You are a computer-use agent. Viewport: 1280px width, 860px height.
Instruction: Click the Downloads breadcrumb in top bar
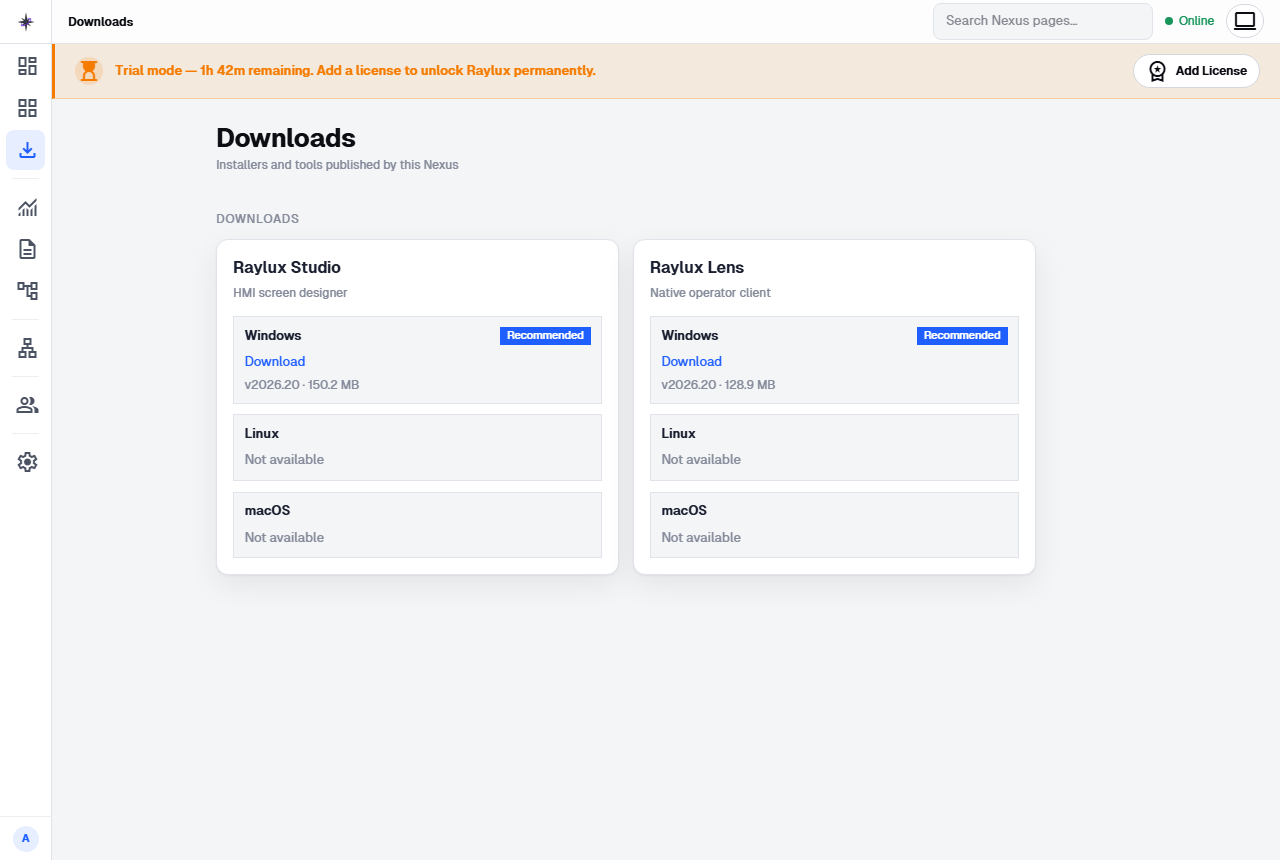pos(100,21)
